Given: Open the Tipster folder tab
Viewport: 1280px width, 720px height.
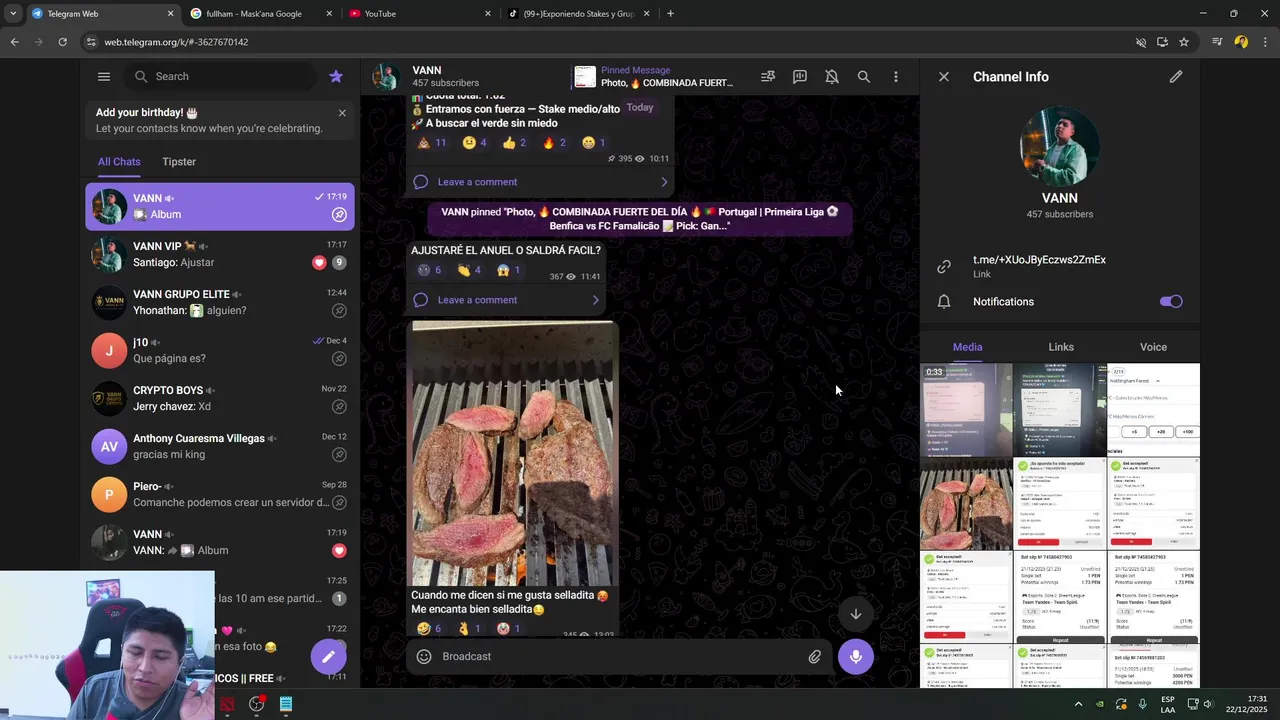Looking at the screenshot, I should pyautogui.click(x=179, y=162).
